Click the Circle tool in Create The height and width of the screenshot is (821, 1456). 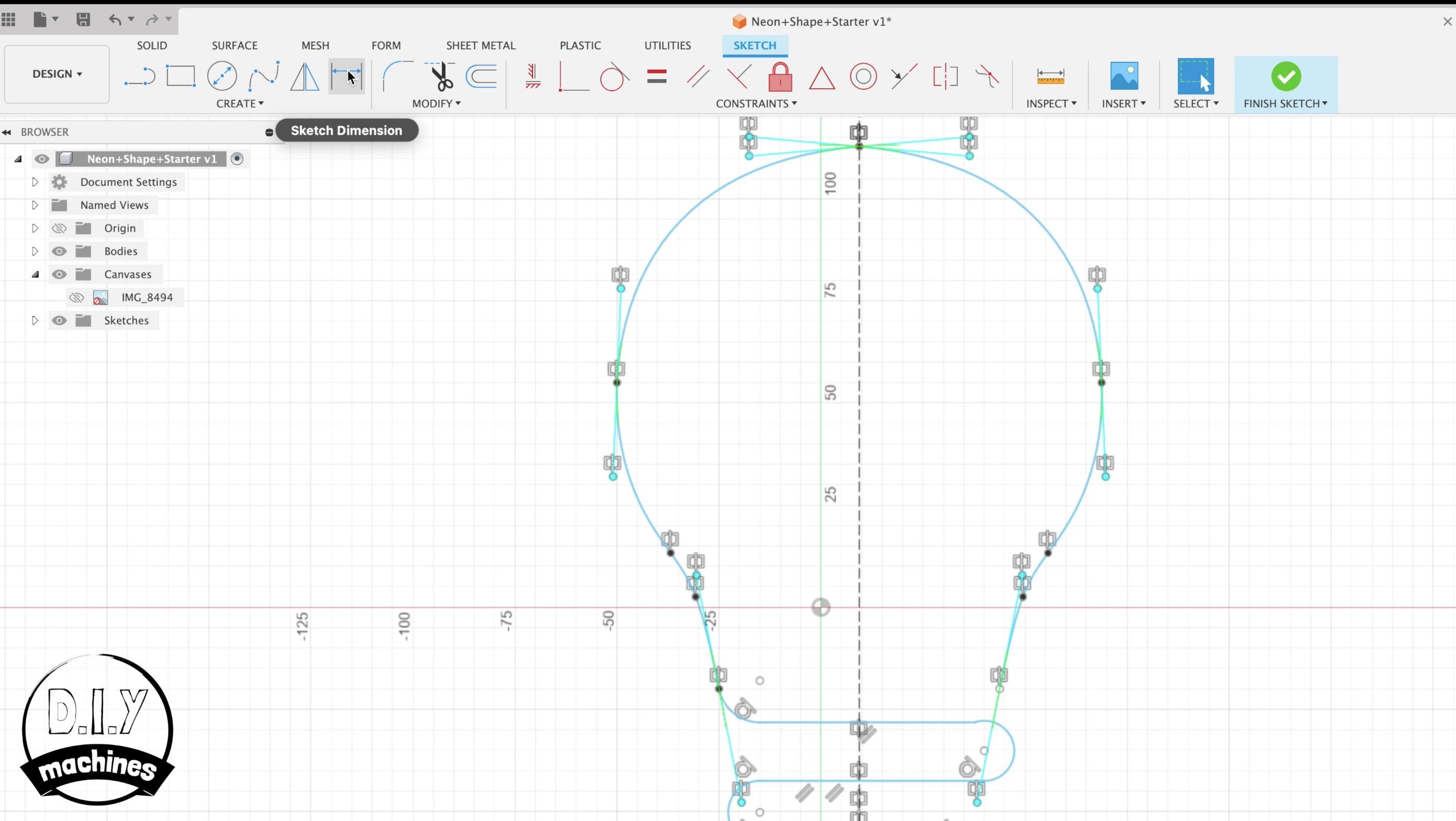222,76
